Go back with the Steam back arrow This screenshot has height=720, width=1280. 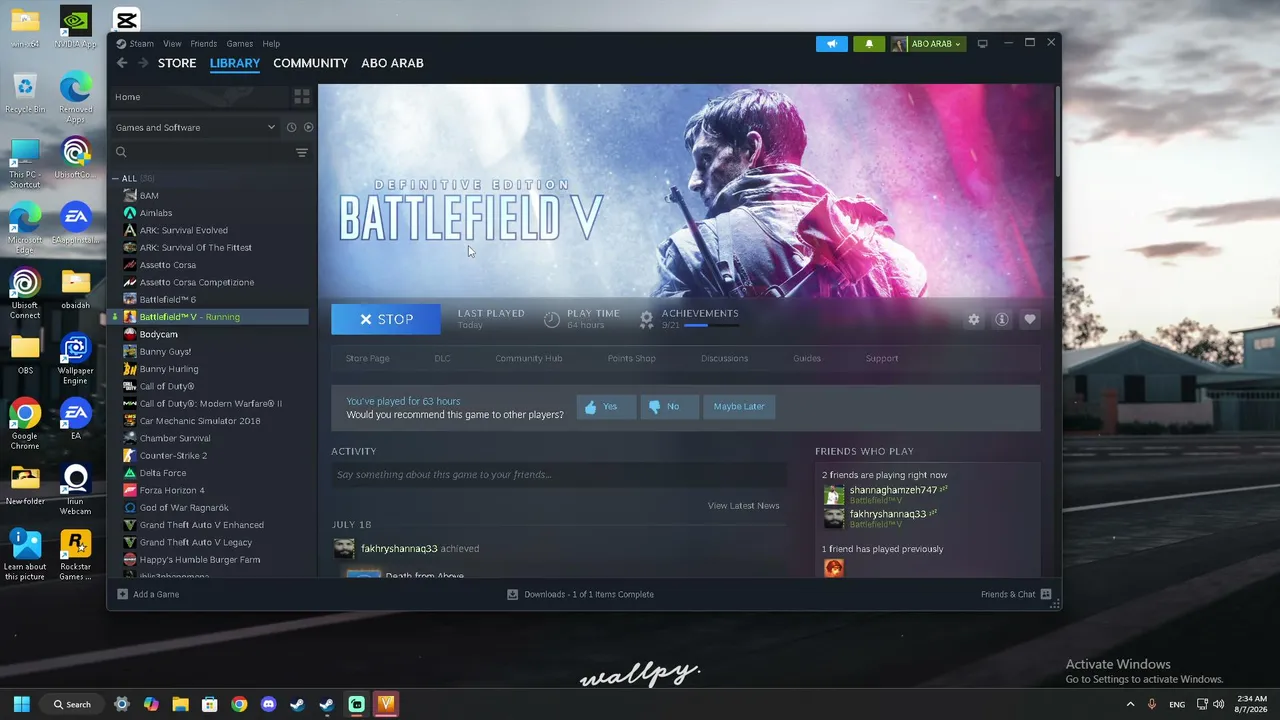122,63
